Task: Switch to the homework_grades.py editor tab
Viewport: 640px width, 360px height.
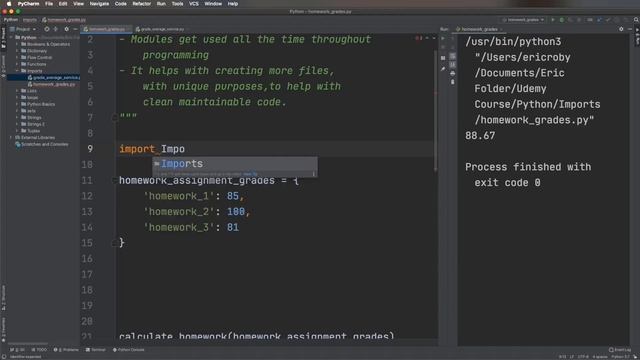Action: 107,29
